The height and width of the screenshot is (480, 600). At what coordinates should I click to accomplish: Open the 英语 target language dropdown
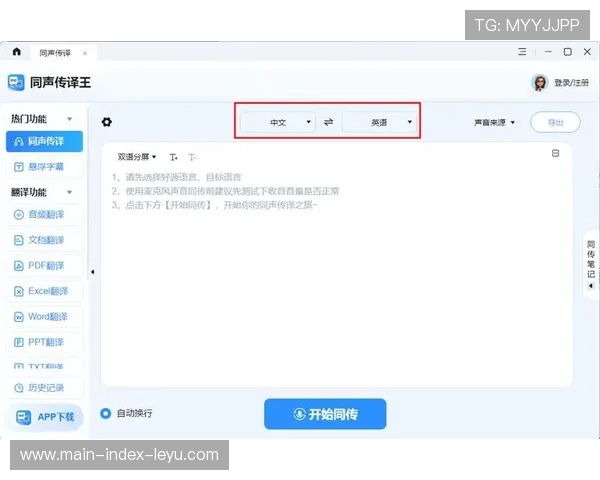coord(379,122)
